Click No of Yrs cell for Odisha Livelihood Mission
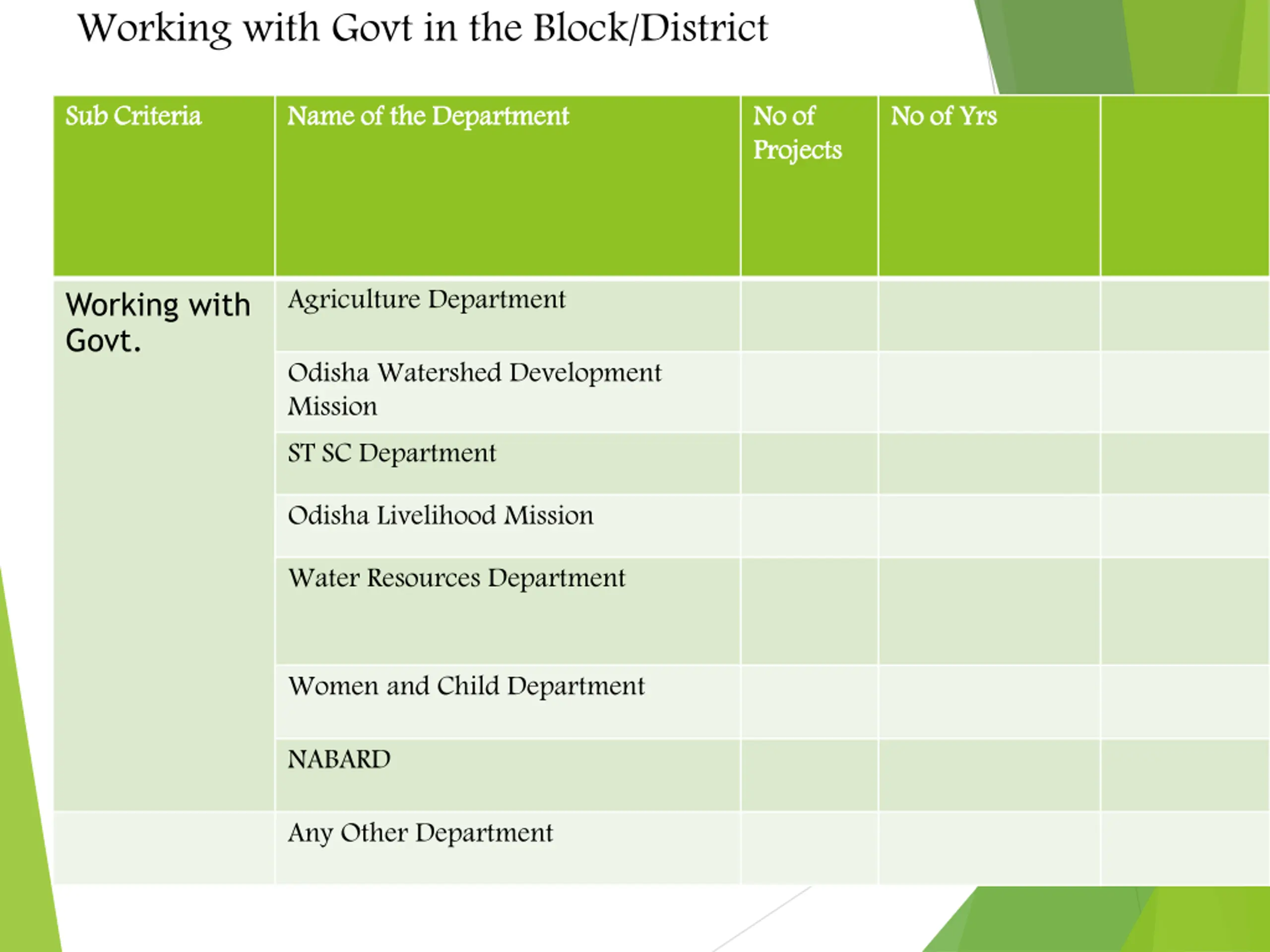This screenshot has width=1270, height=952. point(989,526)
